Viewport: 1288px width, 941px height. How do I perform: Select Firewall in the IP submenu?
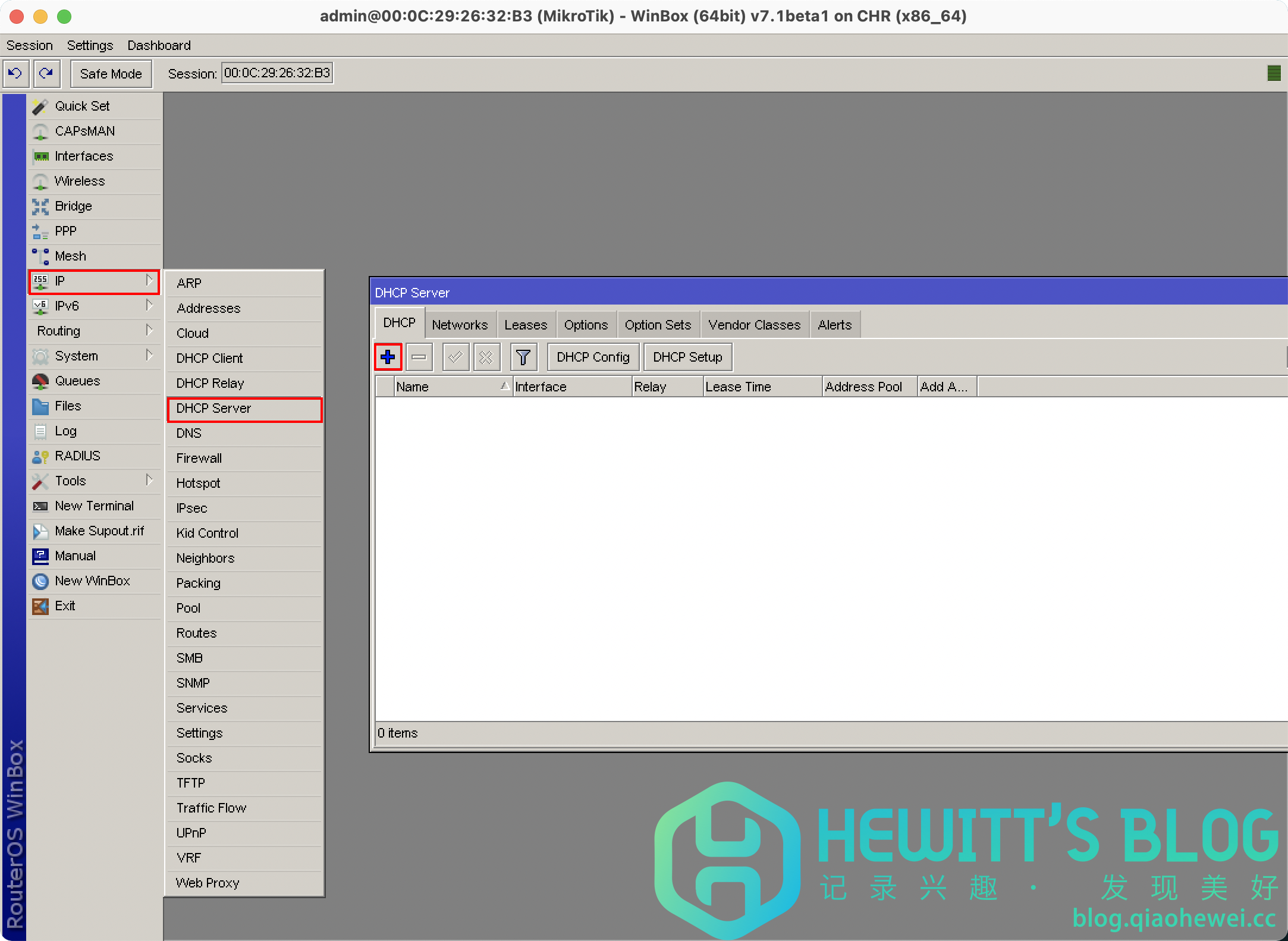click(199, 458)
